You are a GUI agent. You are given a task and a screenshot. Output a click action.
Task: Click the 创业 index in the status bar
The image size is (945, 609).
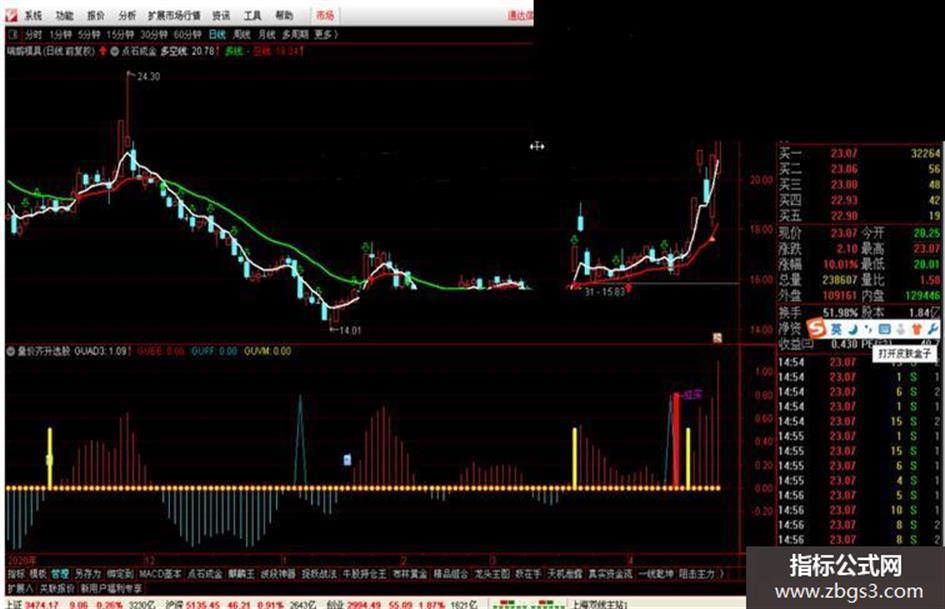click(x=334, y=604)
